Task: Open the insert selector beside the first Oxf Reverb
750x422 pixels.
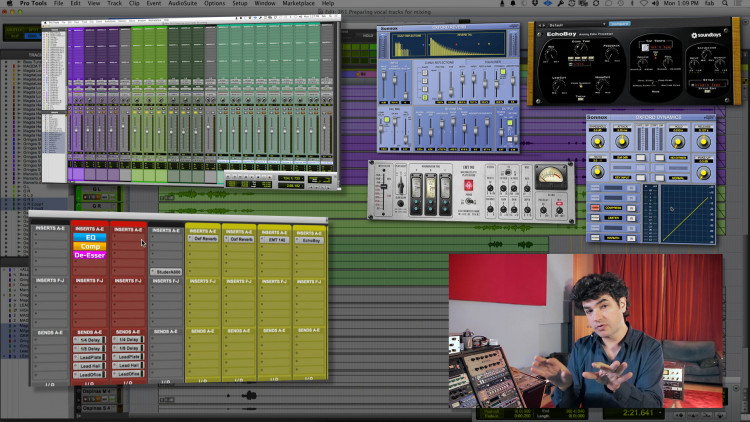Action: pyautogui.click(x=190, y=238)
